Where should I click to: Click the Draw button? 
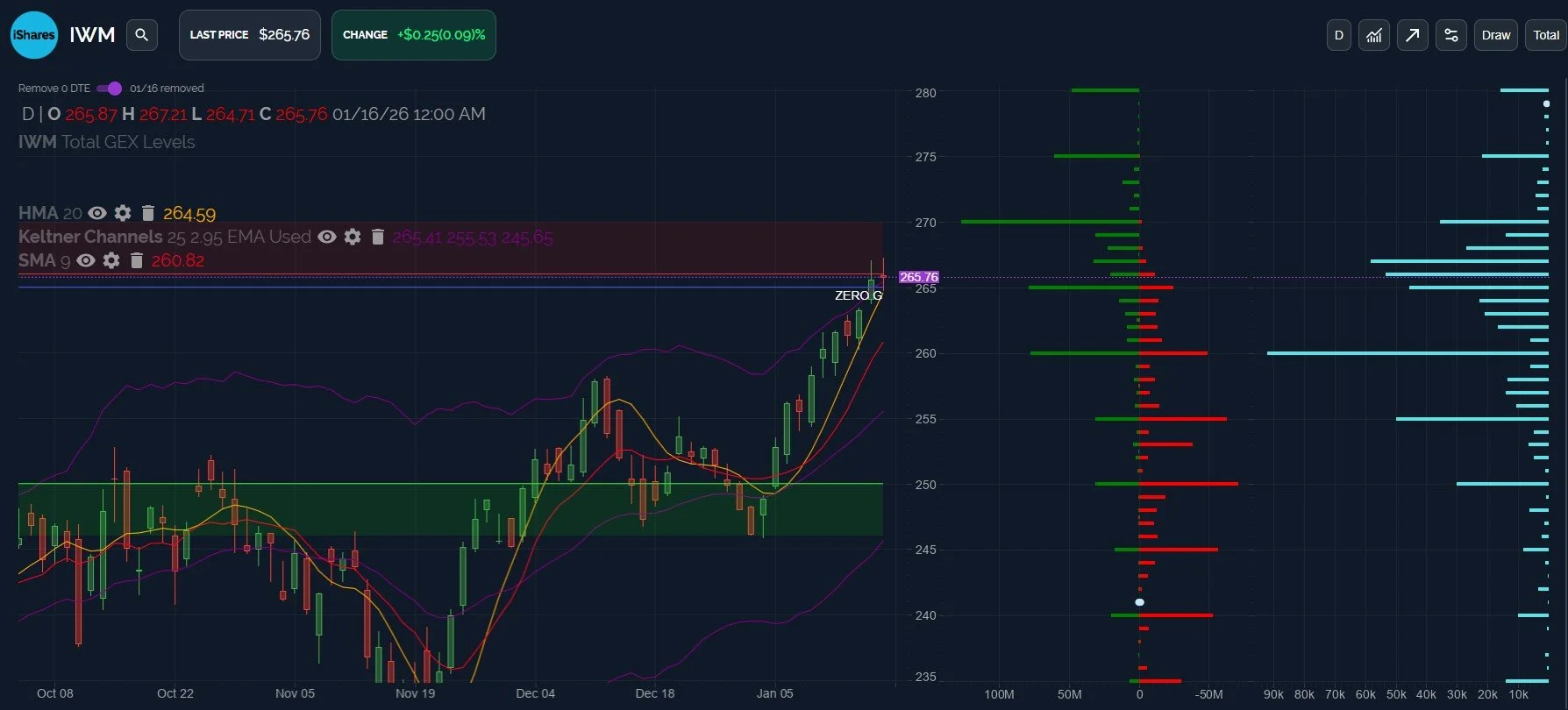tap(1495, 35)
